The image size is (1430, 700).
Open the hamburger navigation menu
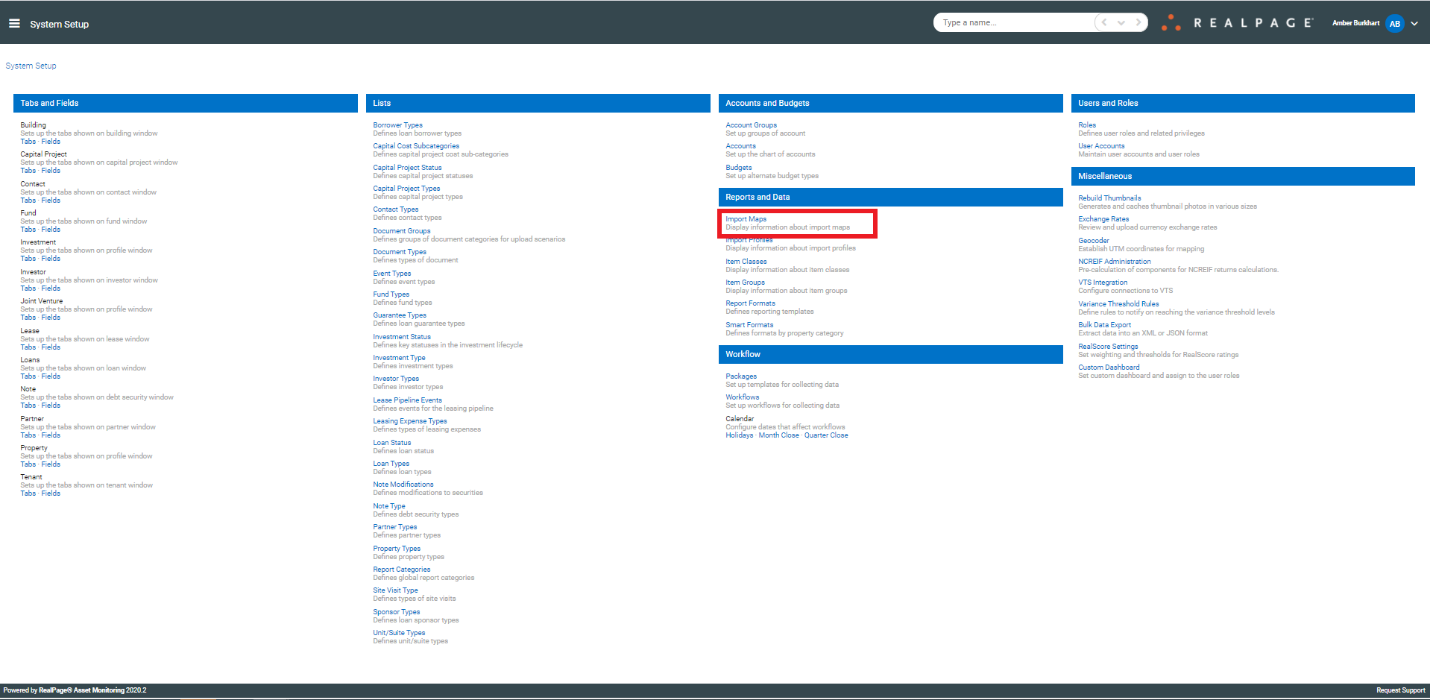(14, 23)
